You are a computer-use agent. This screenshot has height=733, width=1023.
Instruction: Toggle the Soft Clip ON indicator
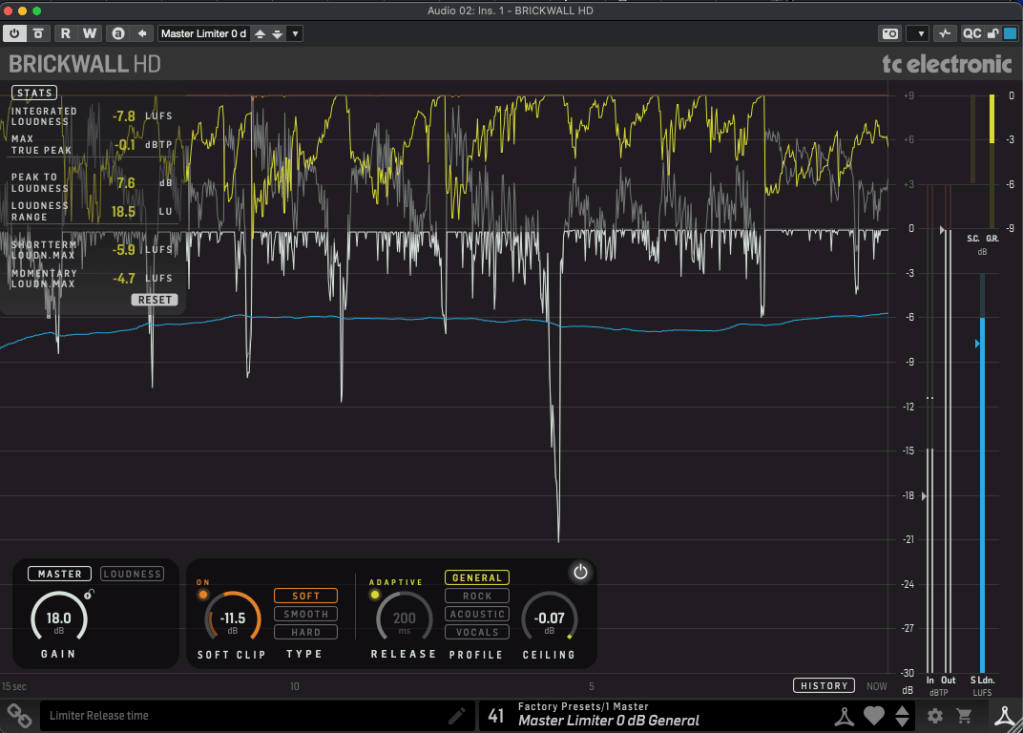203,595
